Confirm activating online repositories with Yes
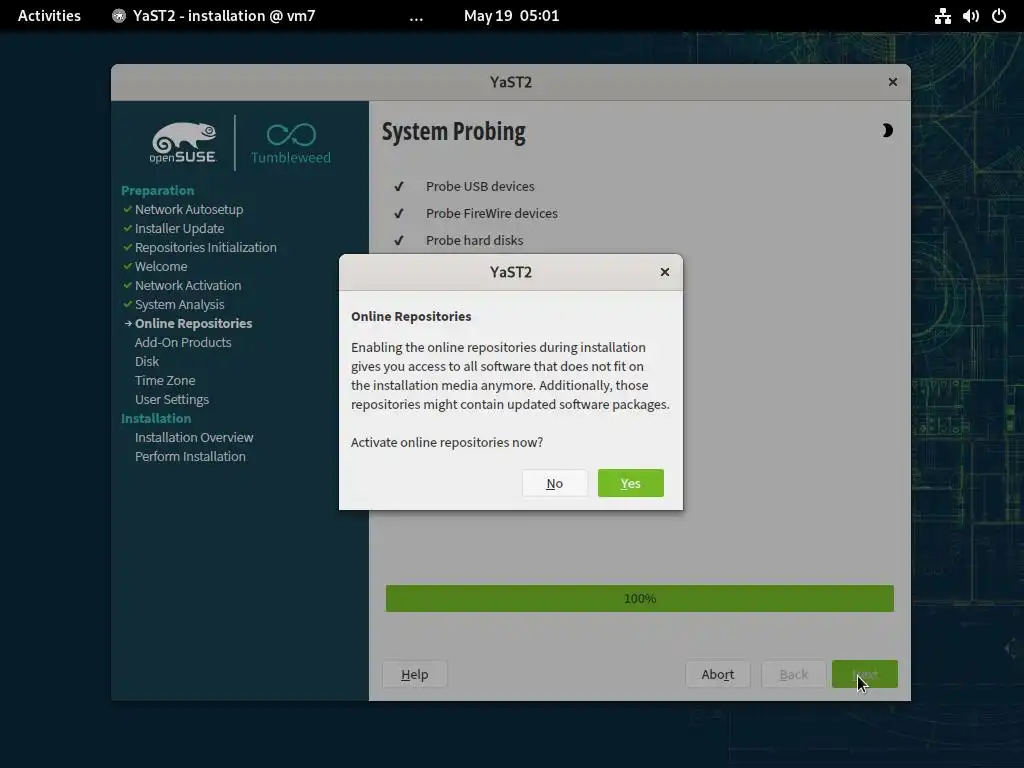The image size is (1024, 768). [630, 483]
